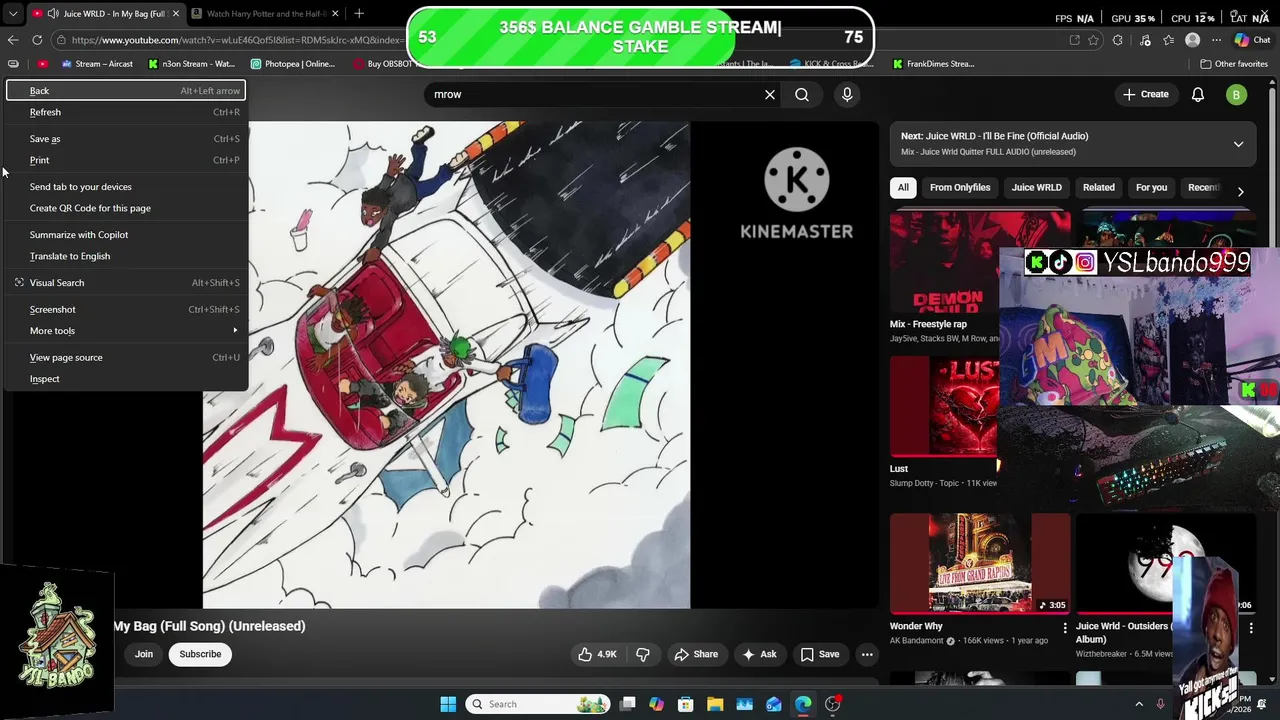
Task: Open the Copilot Chat button in Edge
Action: tap(1252, 40)
